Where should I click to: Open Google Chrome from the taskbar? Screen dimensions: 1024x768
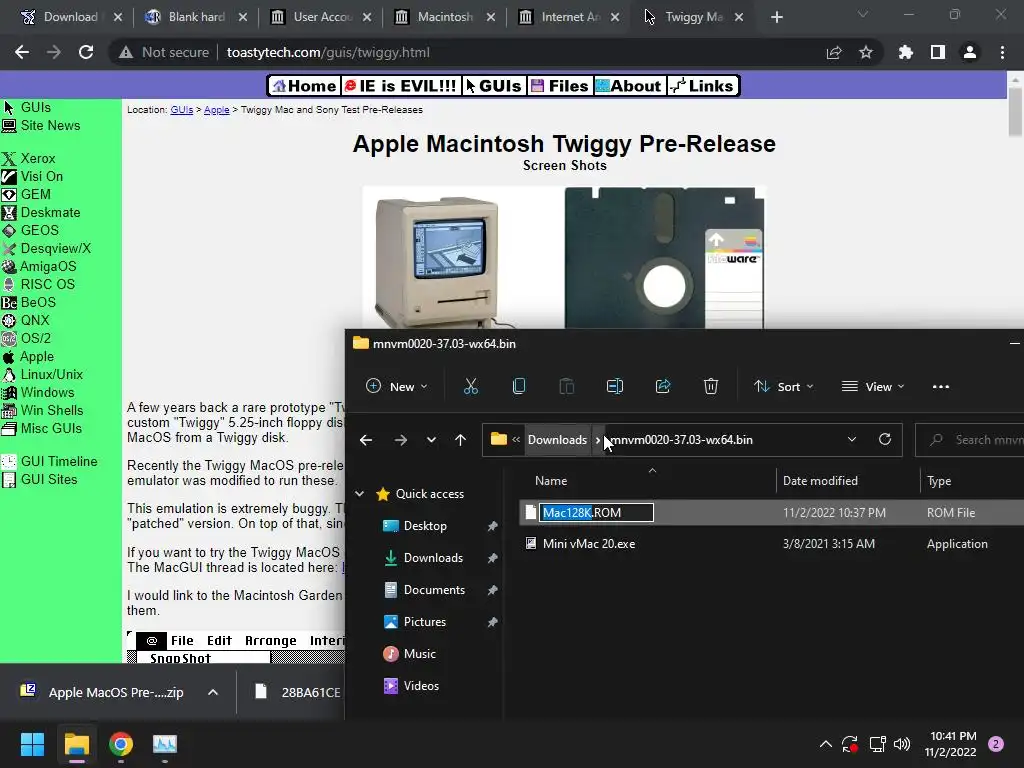[121, 744]
